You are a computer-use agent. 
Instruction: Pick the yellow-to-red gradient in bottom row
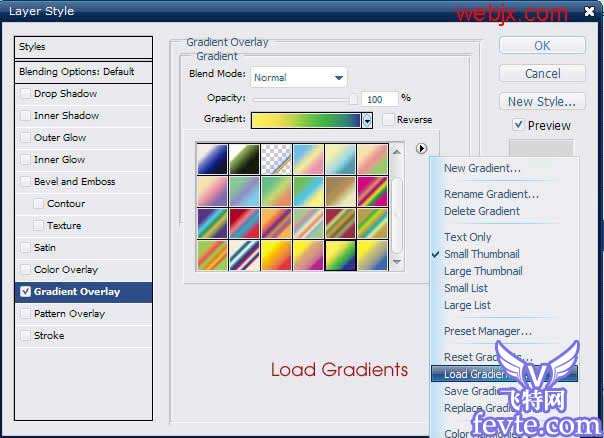(276, 255)
